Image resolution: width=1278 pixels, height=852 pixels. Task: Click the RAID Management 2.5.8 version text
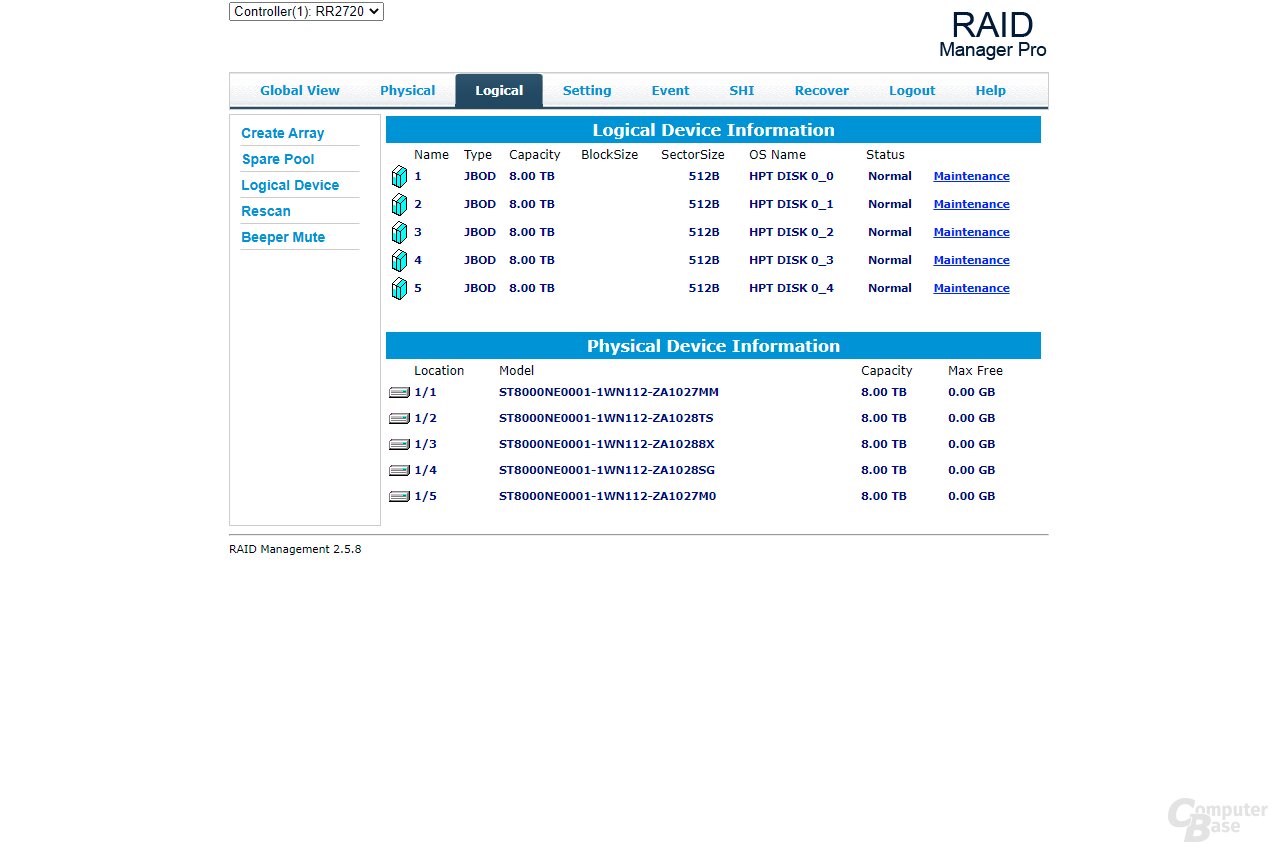coord(295,549)
